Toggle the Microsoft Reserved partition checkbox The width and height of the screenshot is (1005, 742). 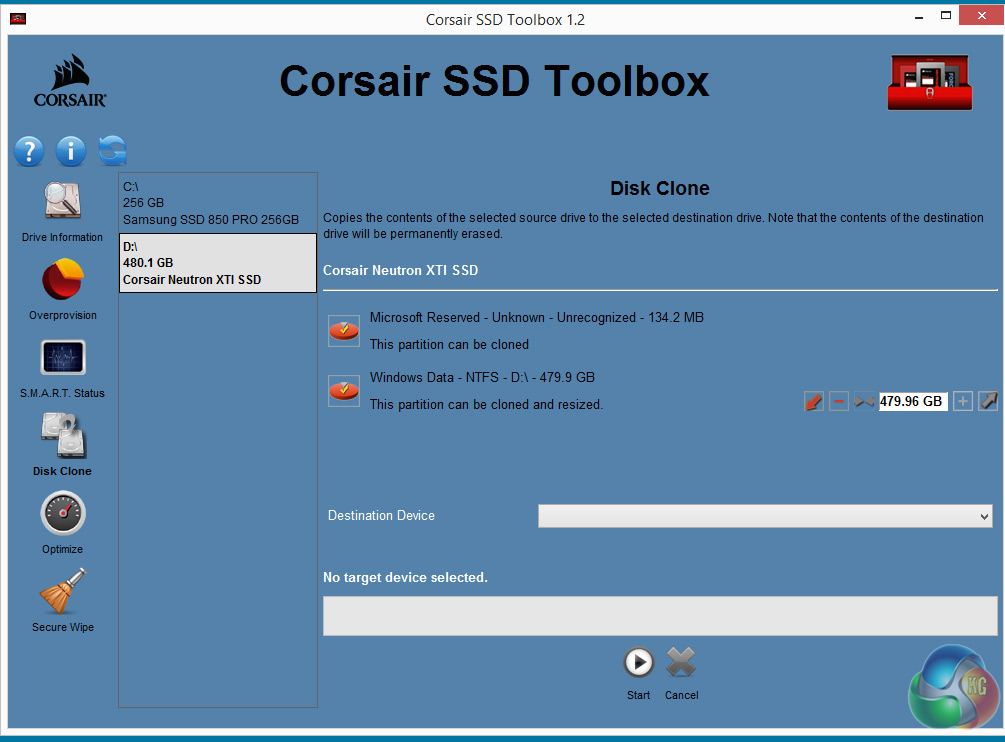click(x=344, y=330)
